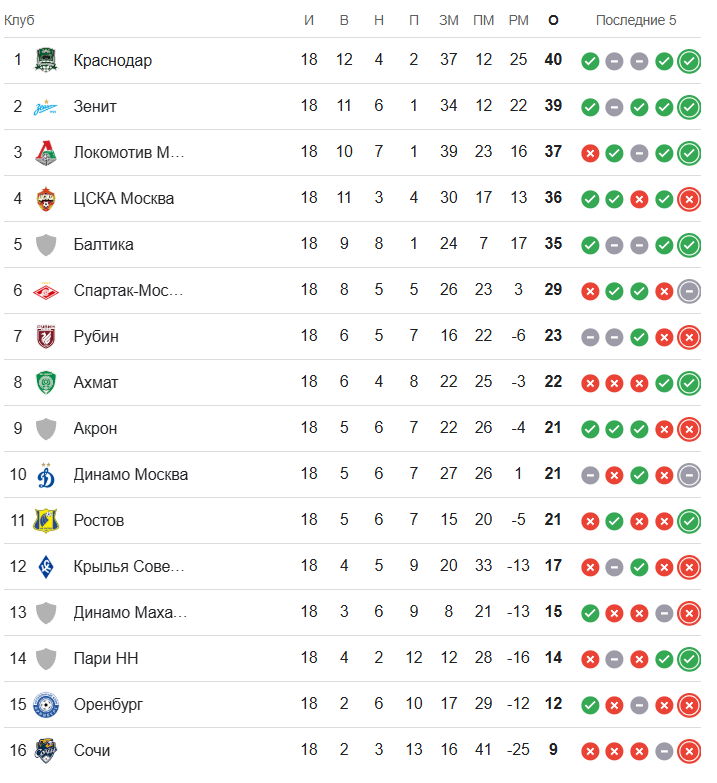Click the Клуб column header
The image size is (717, 783).
tap(20, 20)
